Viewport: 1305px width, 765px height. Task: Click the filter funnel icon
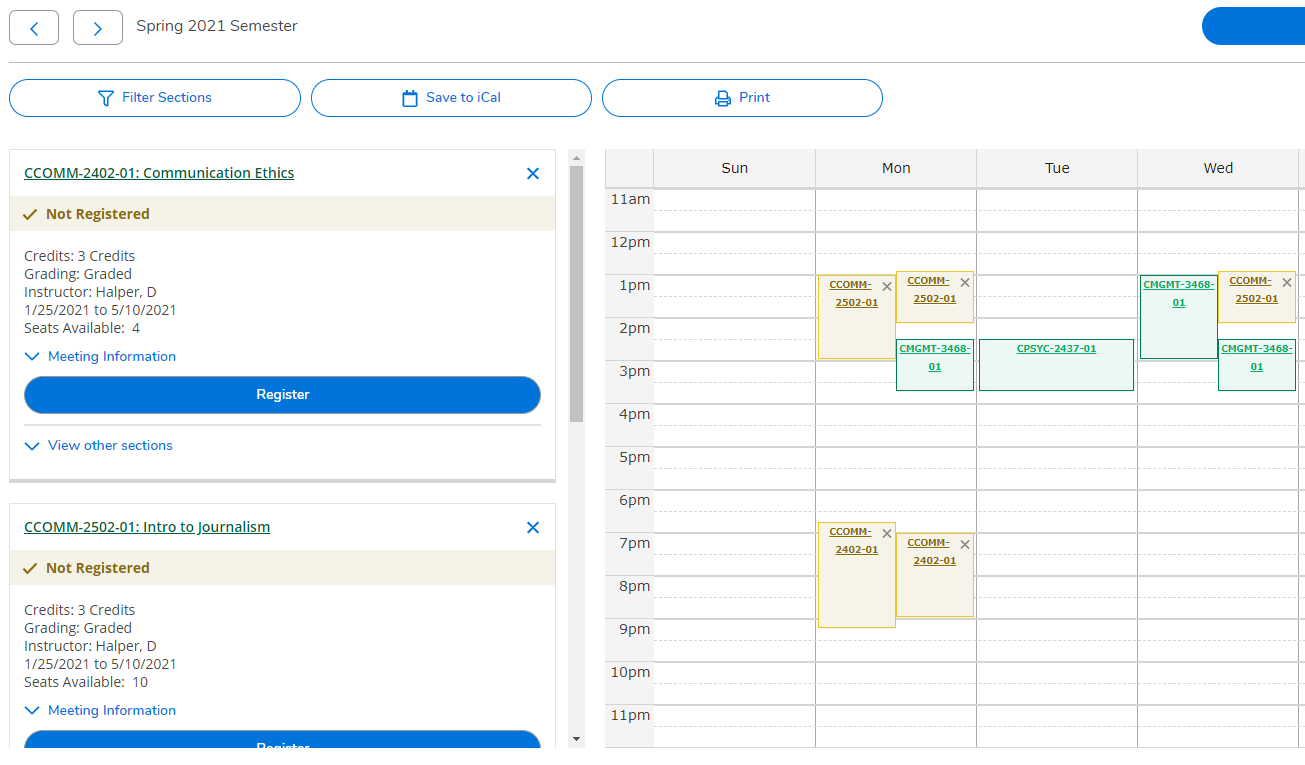[x=105, y=97]
